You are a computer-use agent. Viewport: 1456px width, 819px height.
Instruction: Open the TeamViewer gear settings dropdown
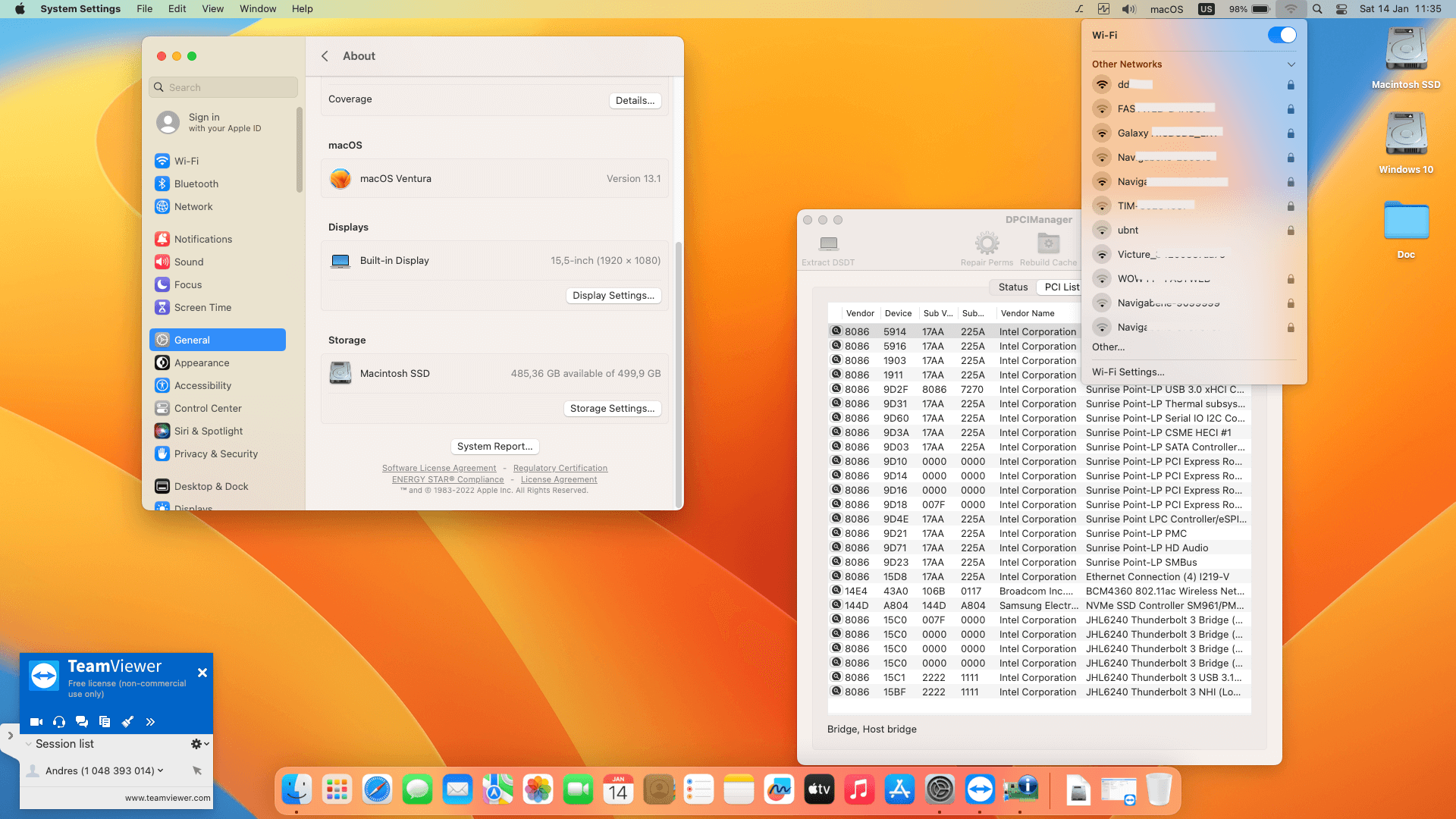coord(199,745)
